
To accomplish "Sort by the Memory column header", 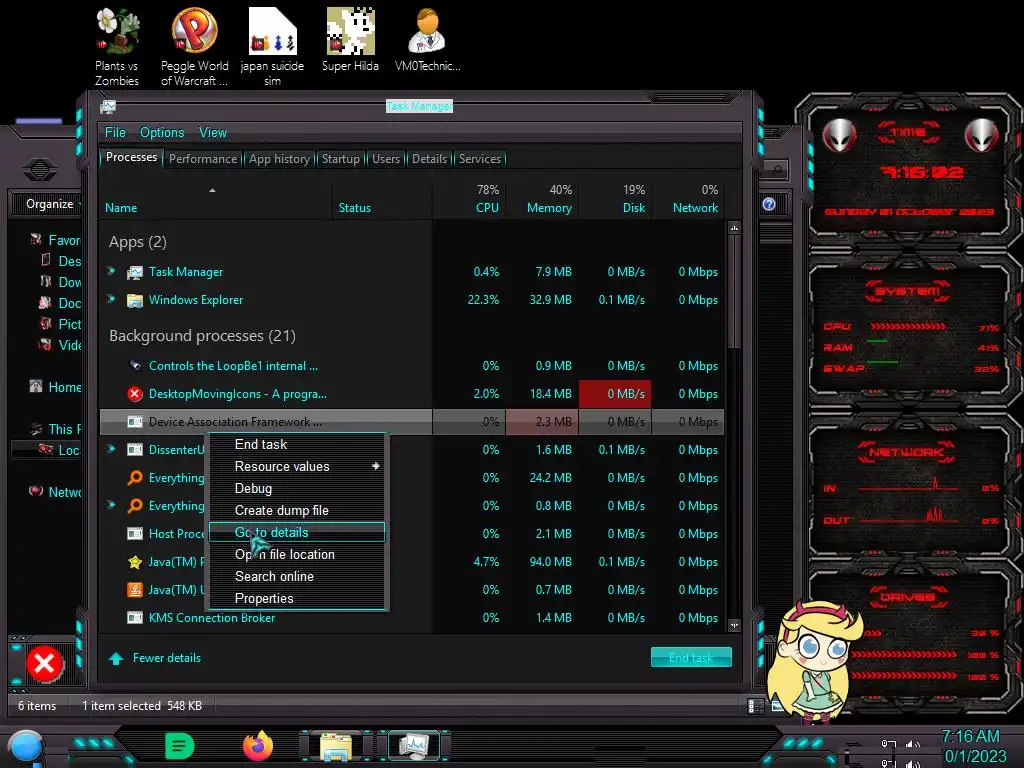I will pos(542,199).
